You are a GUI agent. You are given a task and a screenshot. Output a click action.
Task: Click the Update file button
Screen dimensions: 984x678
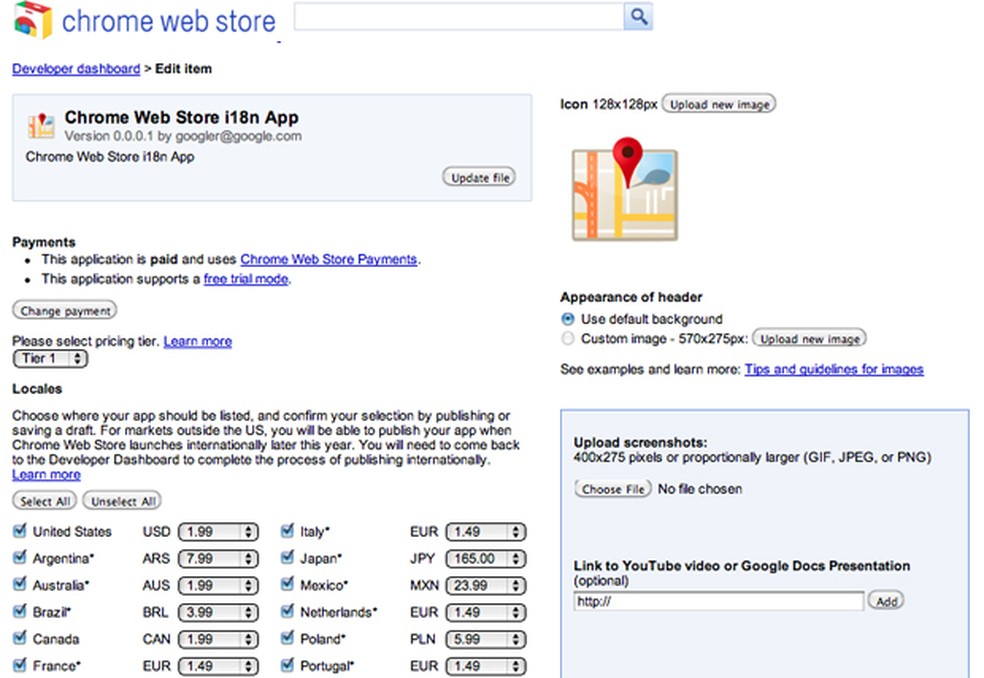point(478,176)
